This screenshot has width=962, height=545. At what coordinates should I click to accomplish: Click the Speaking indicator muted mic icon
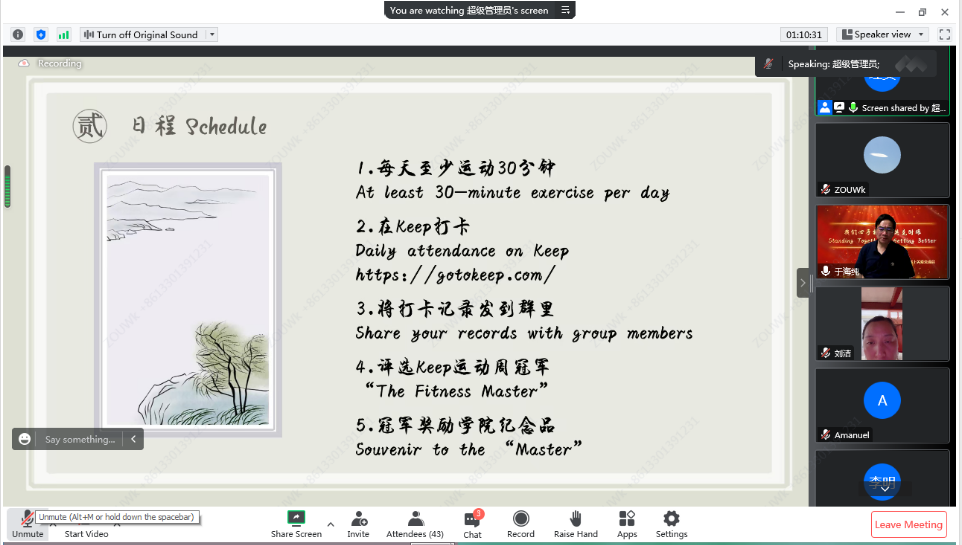pos(768,63)
